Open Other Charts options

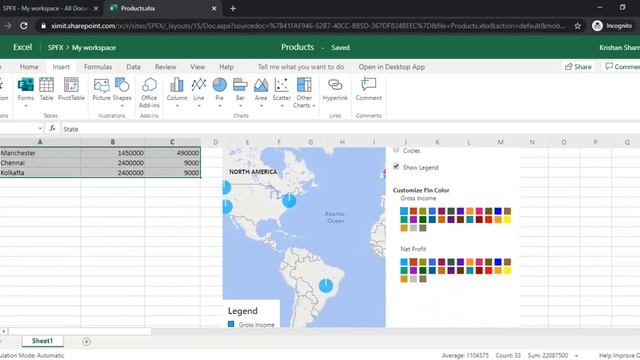304,93
